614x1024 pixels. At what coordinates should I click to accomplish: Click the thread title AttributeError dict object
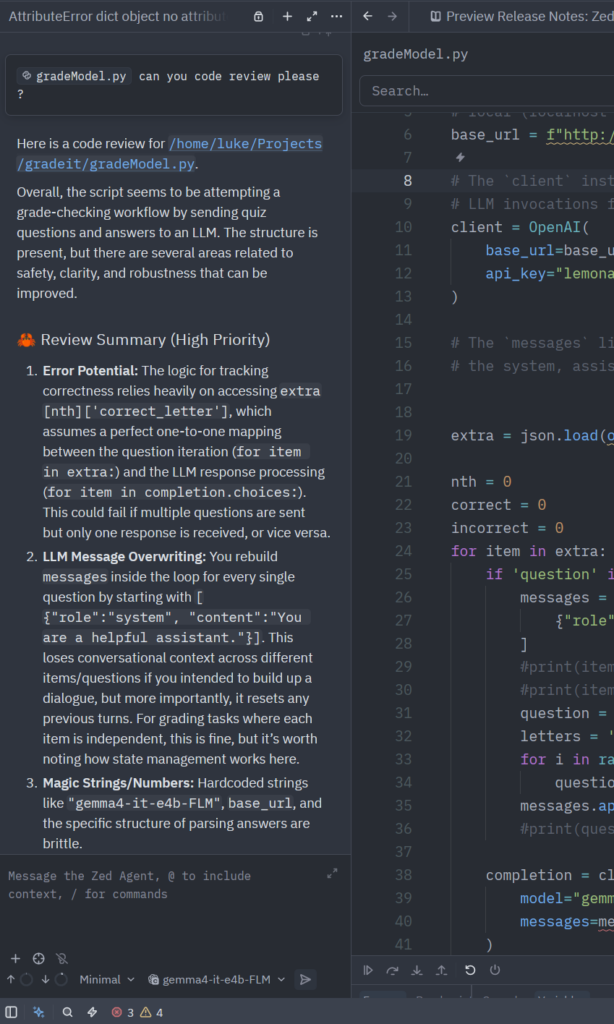point(116,16)
